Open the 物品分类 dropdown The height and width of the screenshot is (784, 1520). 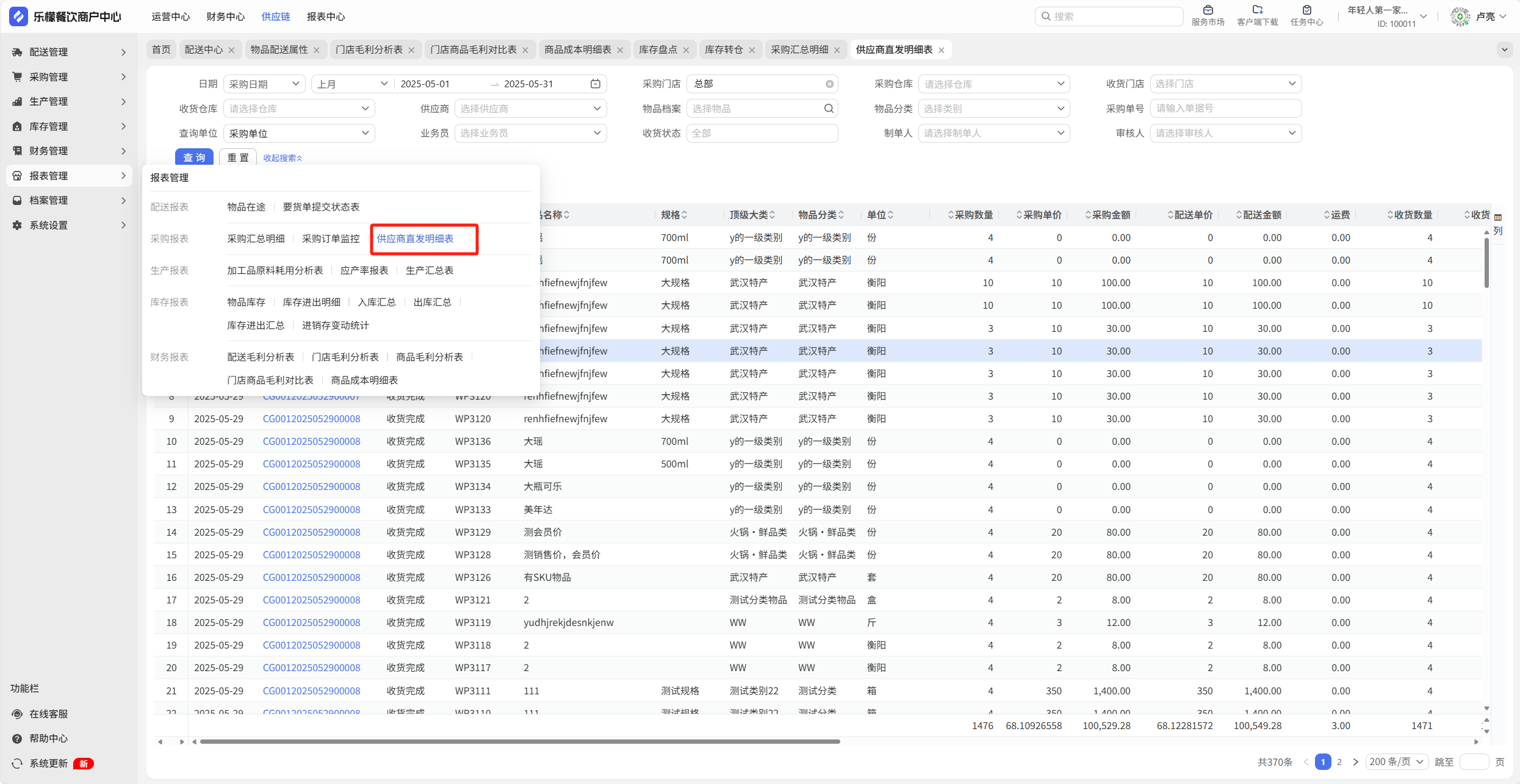993,109
